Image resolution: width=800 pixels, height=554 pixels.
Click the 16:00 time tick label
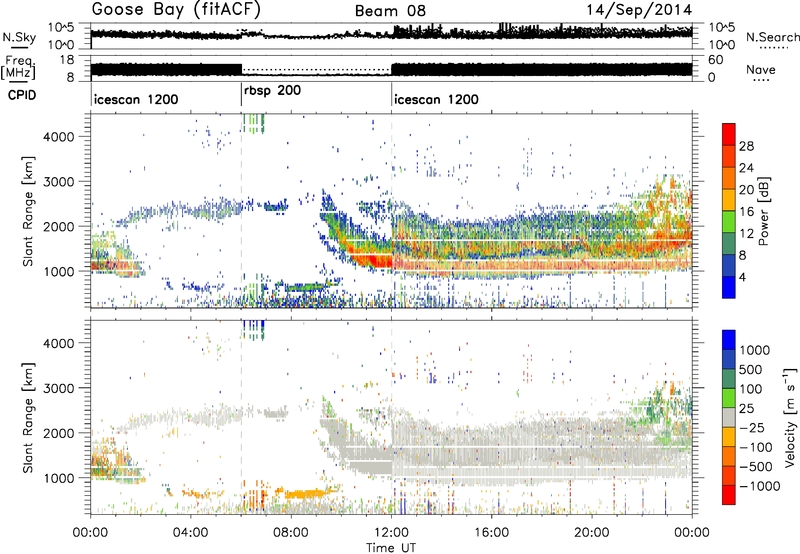(491, 533)
